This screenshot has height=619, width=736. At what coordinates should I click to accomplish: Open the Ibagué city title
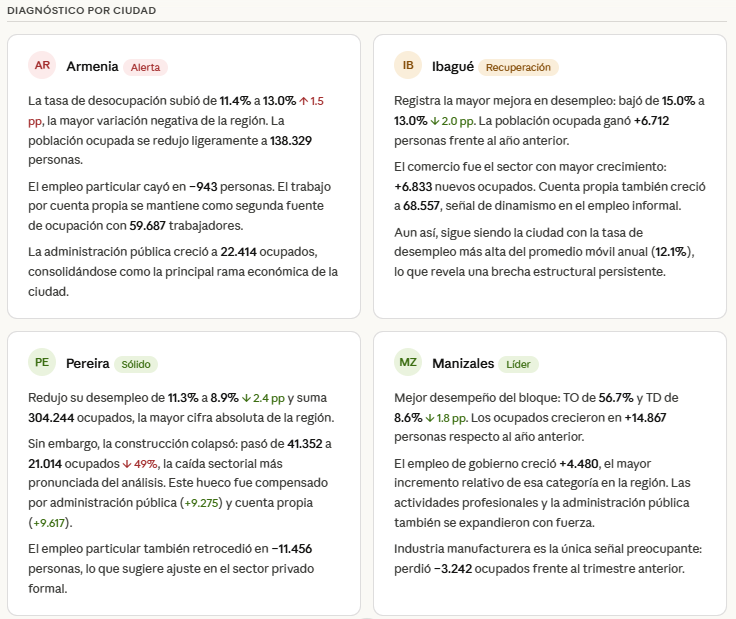coord(452,66)
